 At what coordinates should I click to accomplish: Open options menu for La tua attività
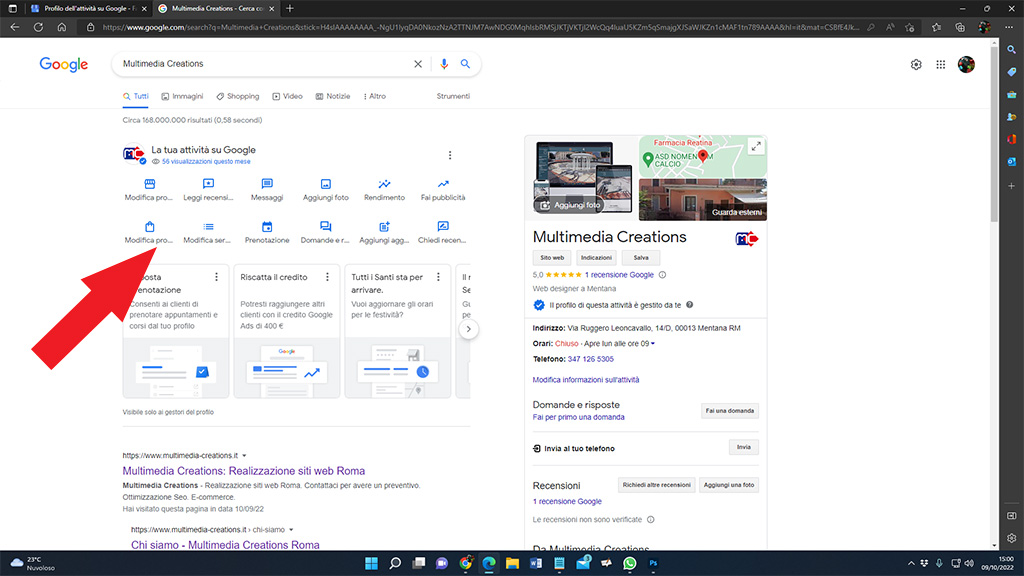[x=450, y=155]
